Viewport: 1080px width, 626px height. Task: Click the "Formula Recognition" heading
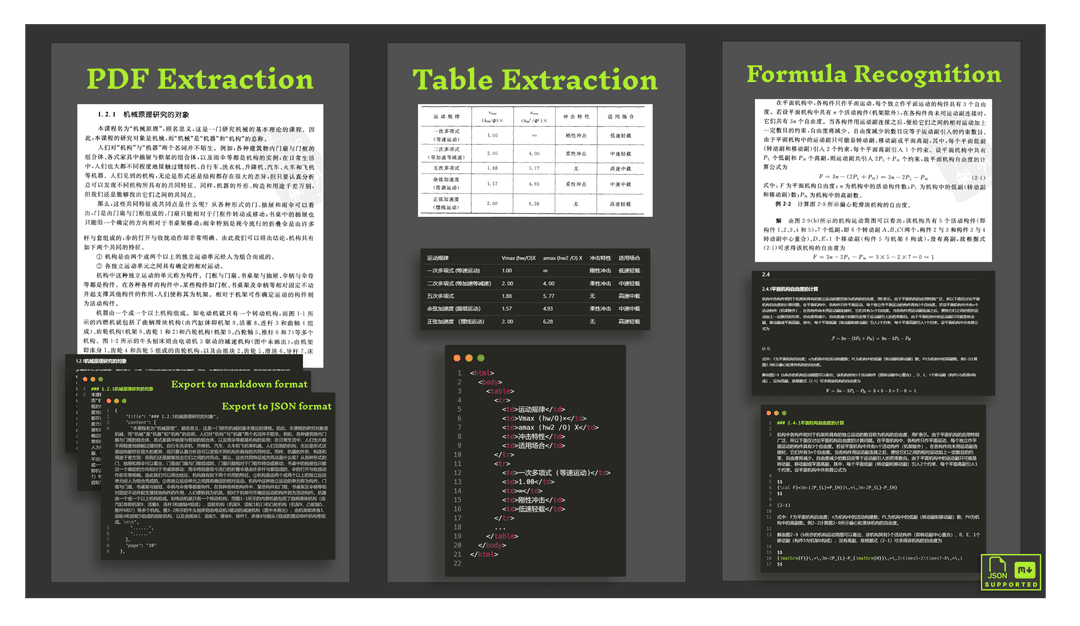[x=873, y=74]
